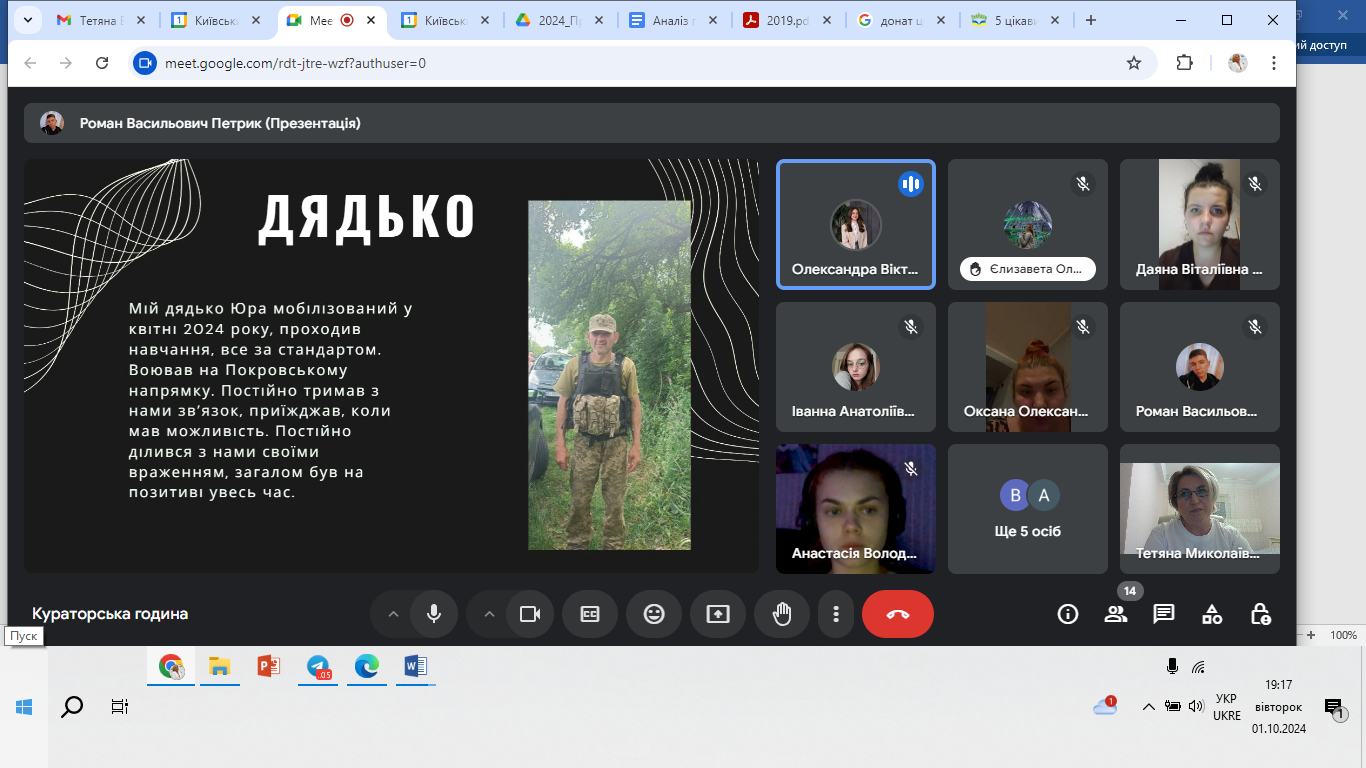This screenshot has width=1366, height=768.
Task: Click the present screen button
Action: 718,614
